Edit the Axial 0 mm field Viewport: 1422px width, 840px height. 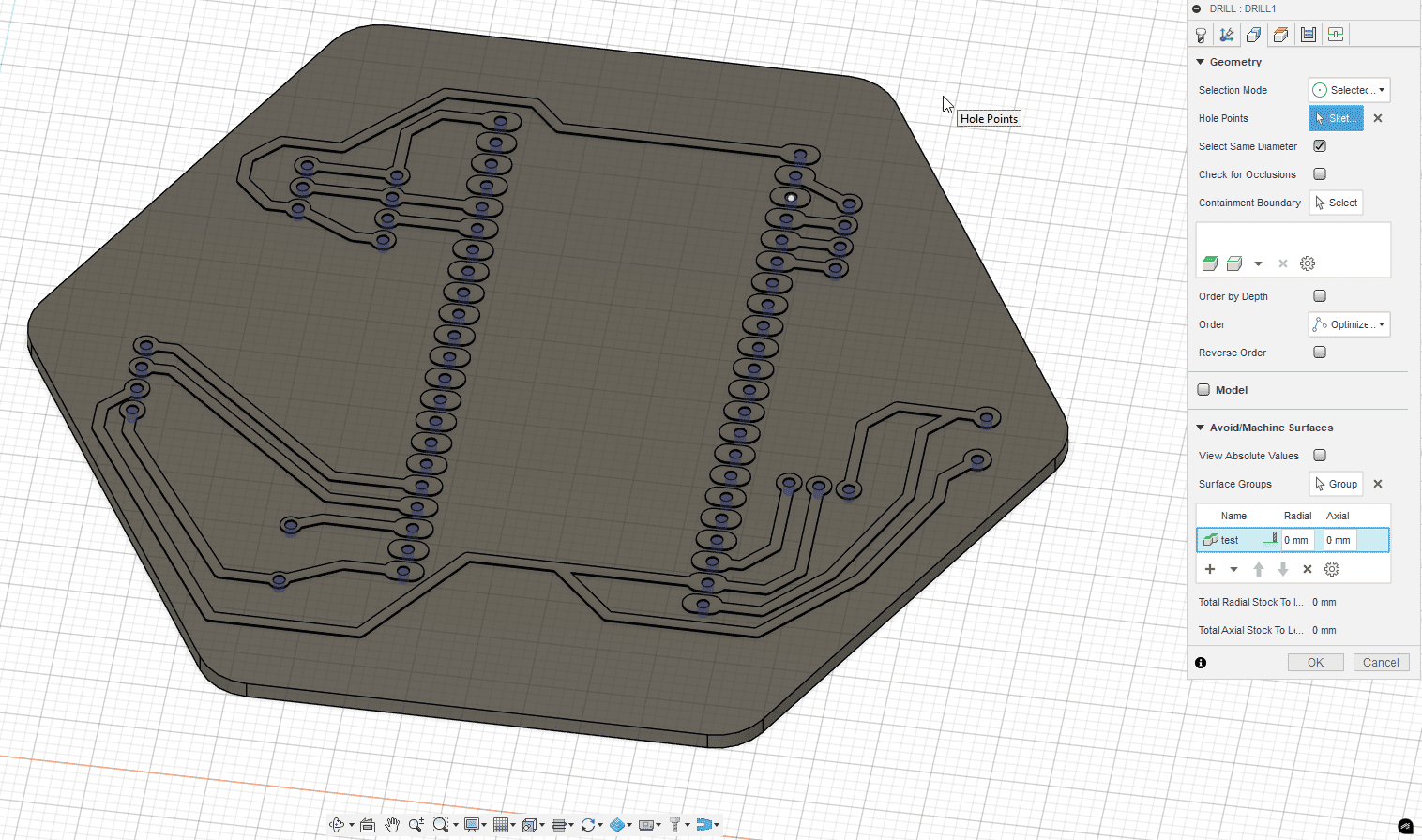(x=1339, y=540)
